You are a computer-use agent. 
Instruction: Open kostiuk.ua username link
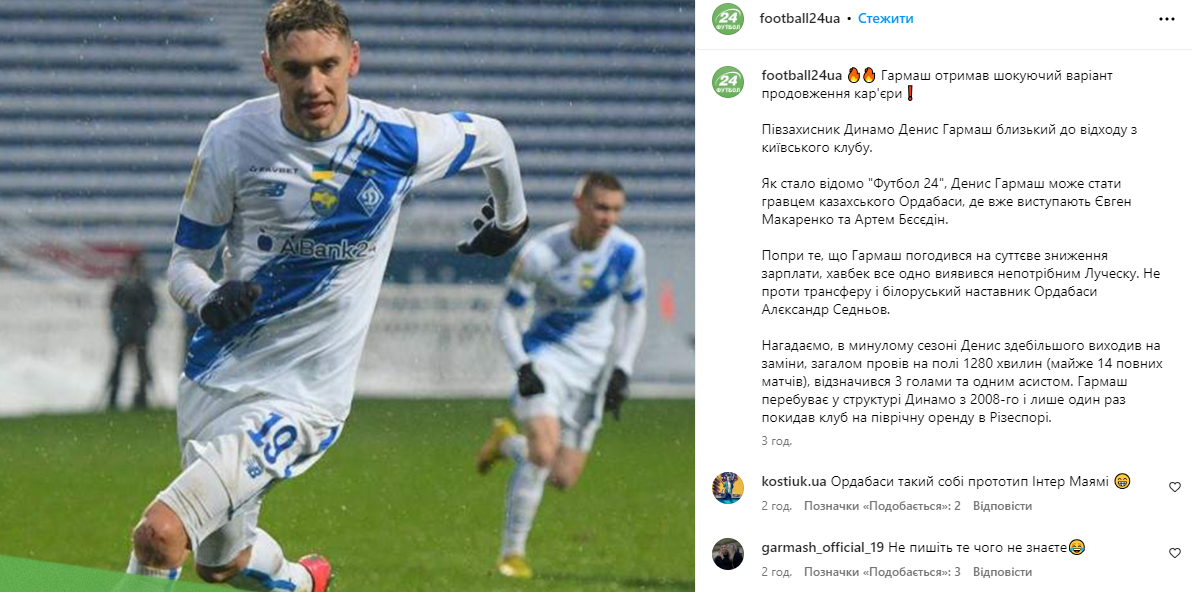[x=794, y=481]
